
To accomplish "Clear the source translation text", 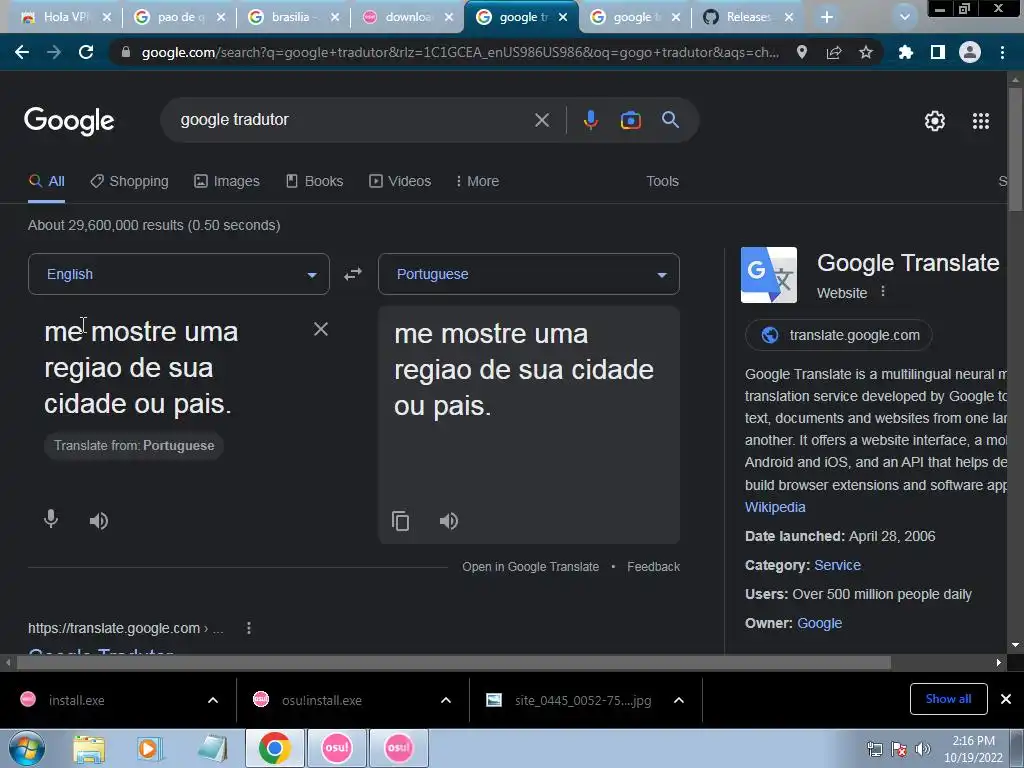I will (321, 329).
